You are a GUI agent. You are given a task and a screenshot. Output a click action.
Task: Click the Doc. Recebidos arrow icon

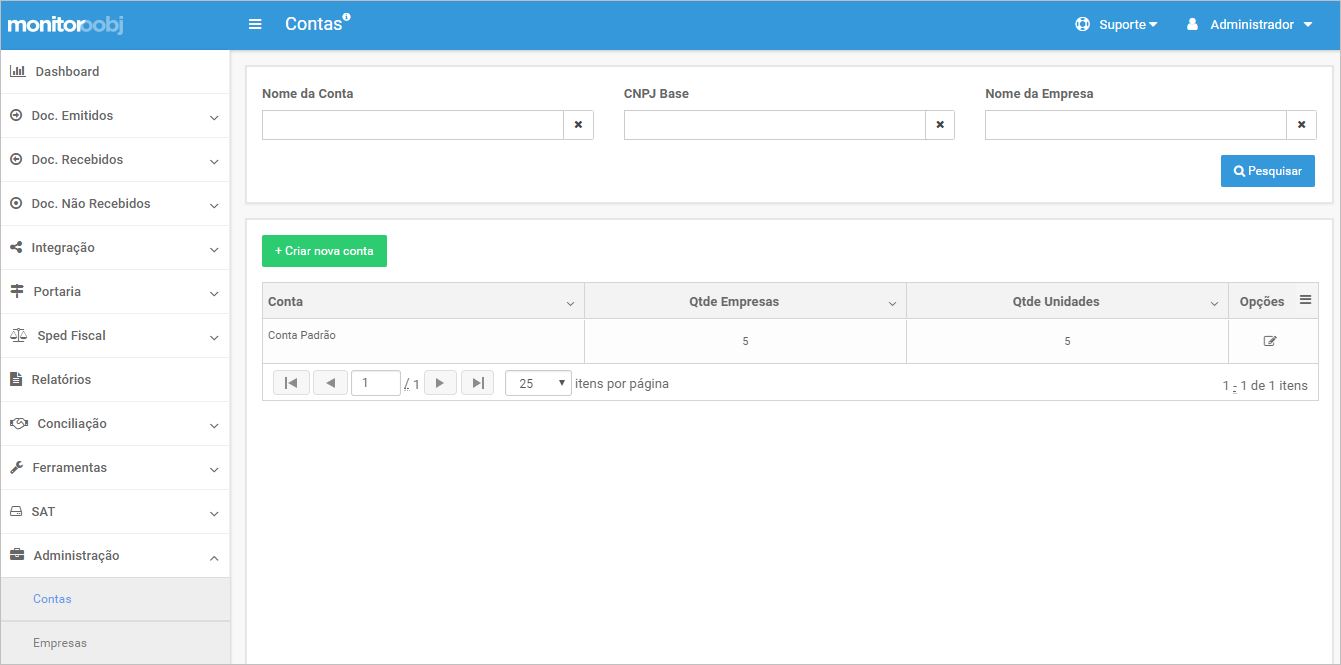tap(16, 159)
